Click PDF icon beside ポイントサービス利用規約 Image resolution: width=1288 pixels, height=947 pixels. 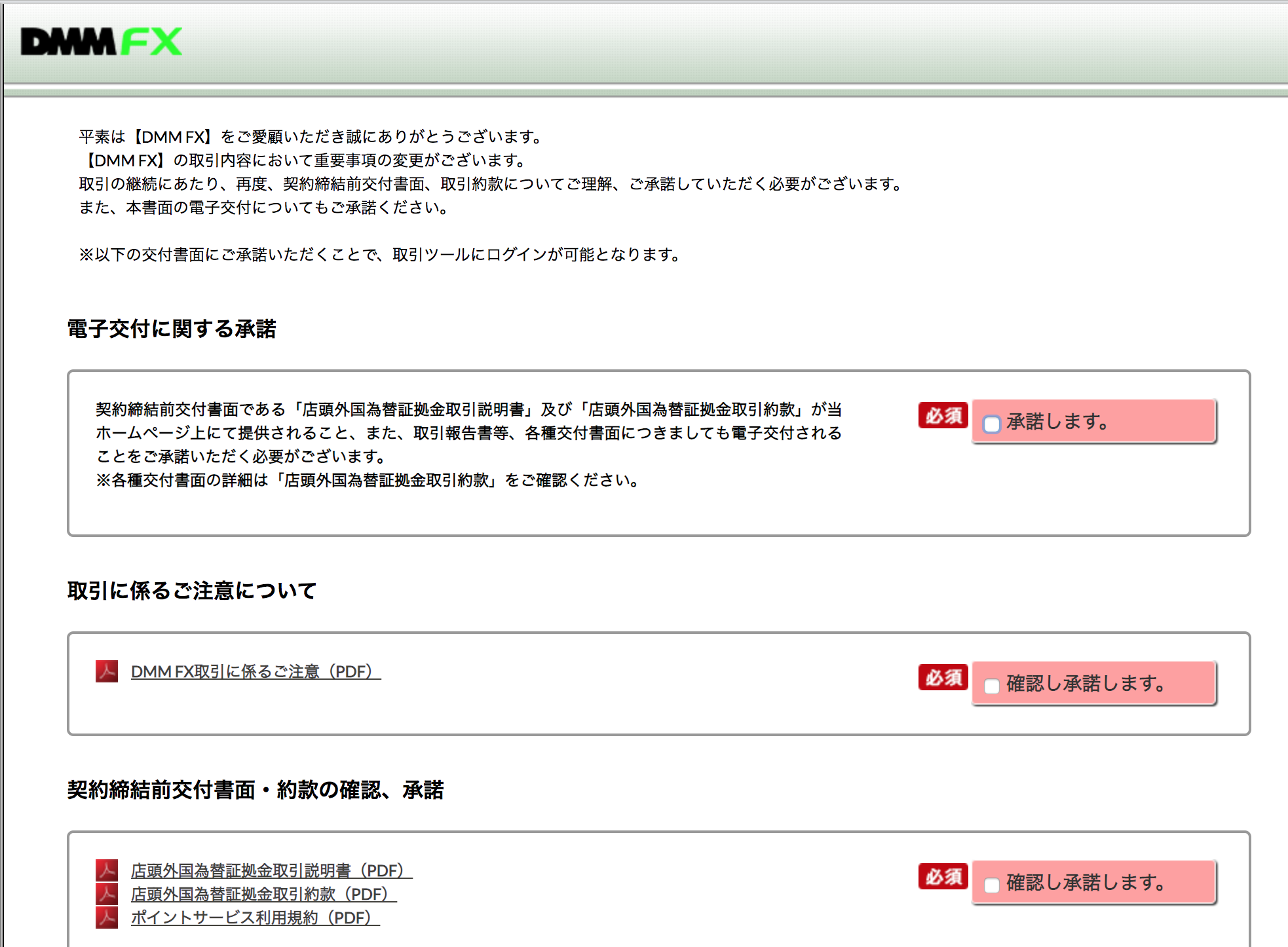(107, 918)
